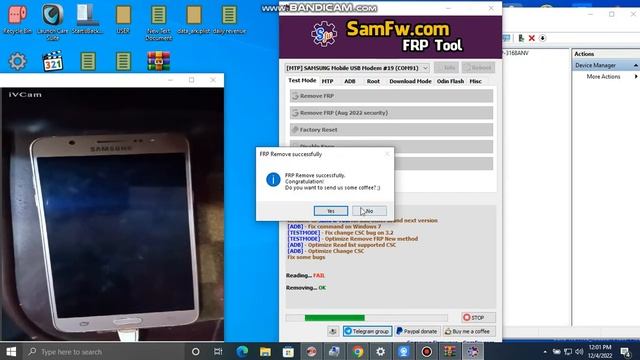Switch to the Root tab

click(x=373, y=81)
